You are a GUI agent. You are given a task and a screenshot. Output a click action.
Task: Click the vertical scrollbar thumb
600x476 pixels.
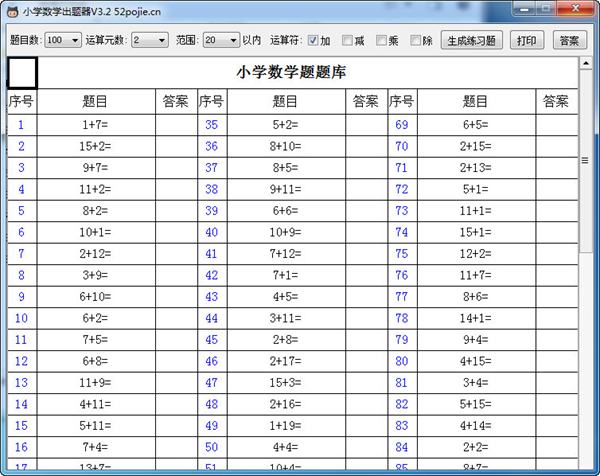tap(585, 160)
